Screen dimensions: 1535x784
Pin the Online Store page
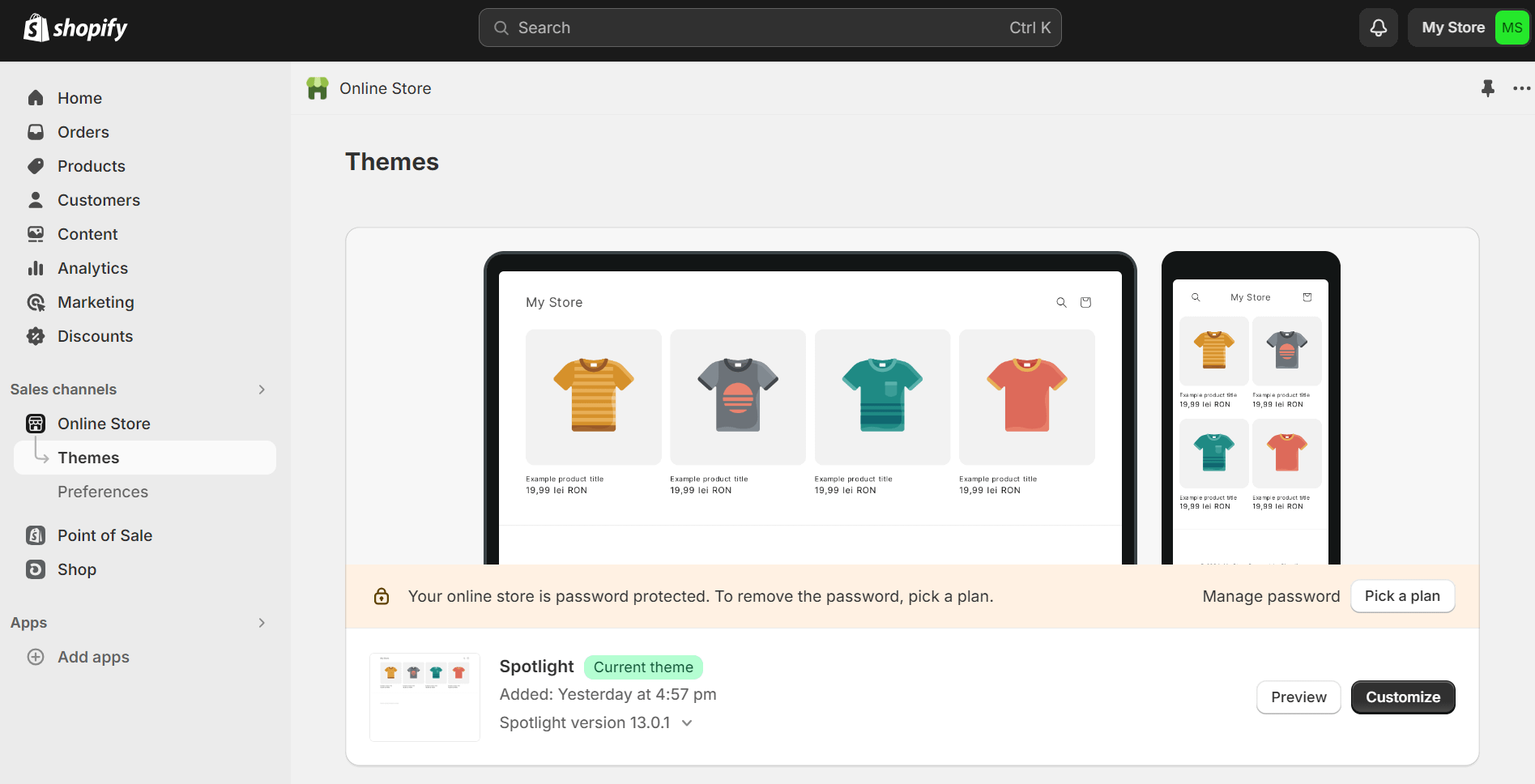pos(1487,89)
